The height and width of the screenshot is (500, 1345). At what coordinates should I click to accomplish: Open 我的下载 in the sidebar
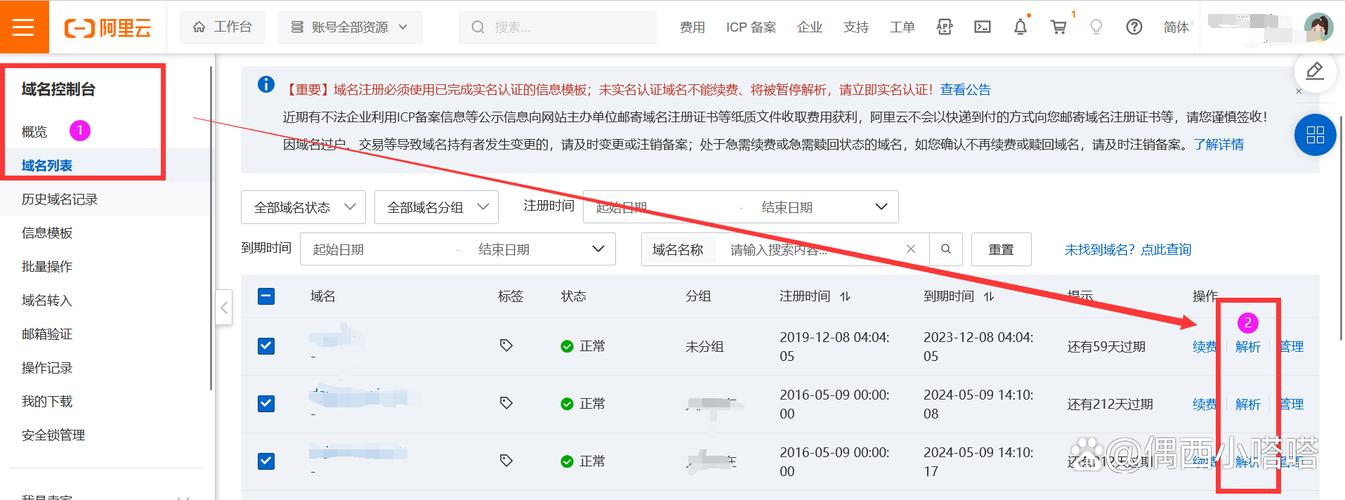[47, 401]
